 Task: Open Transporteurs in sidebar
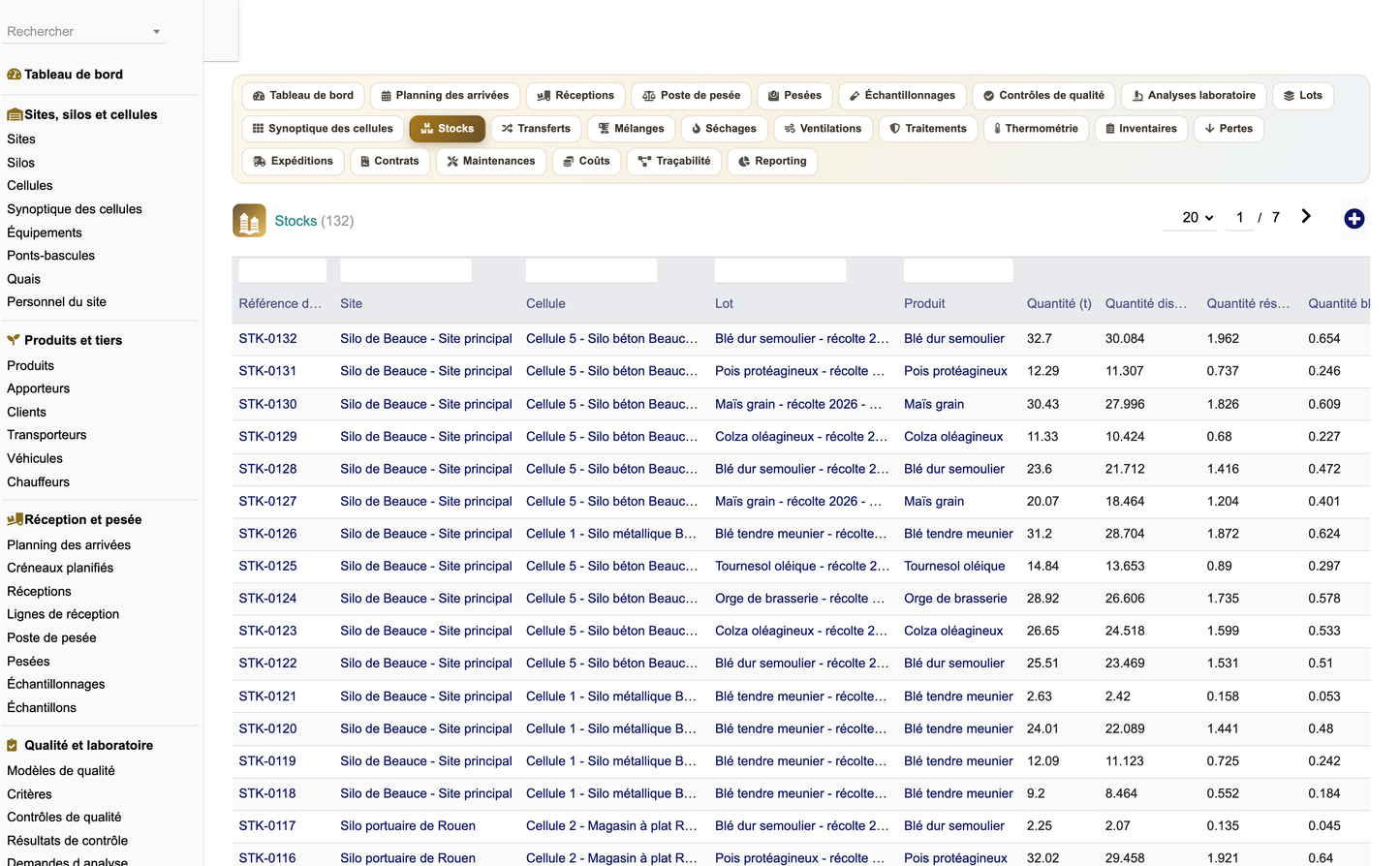[47, 435]
